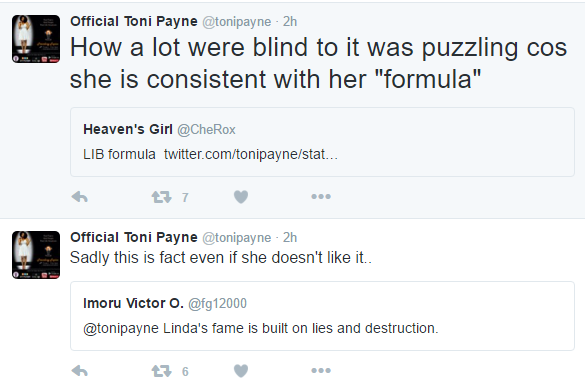The width and height of the screenshot is (585, 387).
Task: Open the twitter.com/tonipayne/stat... link
Action: [251, 154]
